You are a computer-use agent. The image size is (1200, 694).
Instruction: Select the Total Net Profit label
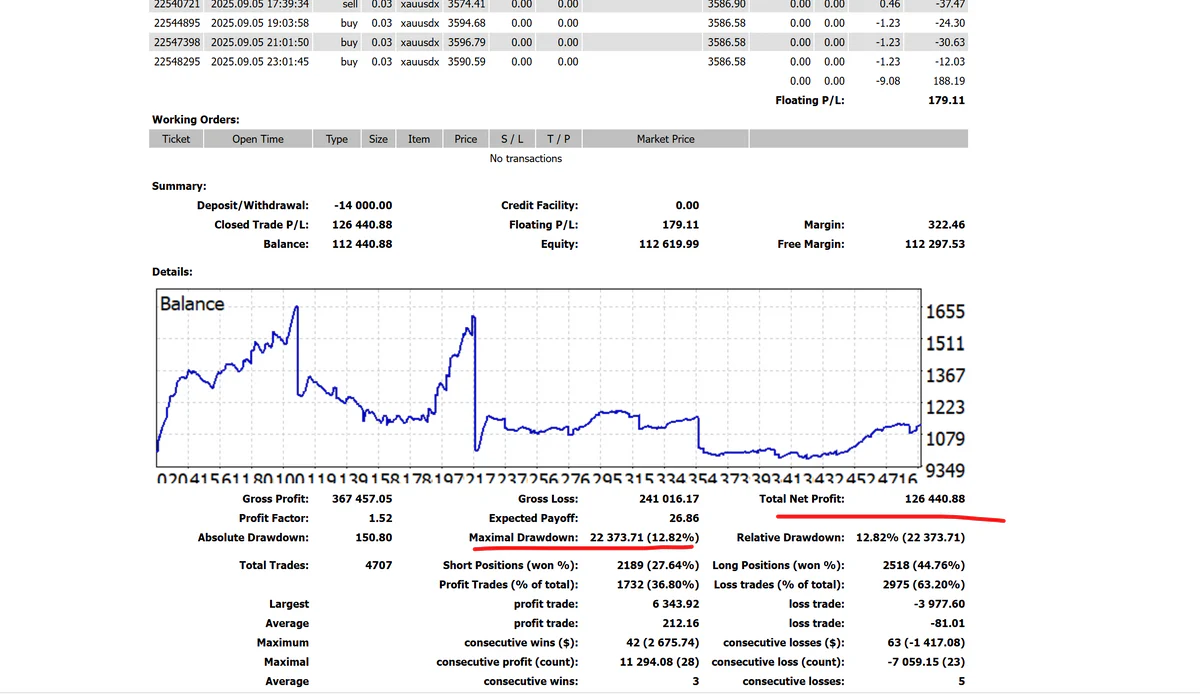coord(801,499)
